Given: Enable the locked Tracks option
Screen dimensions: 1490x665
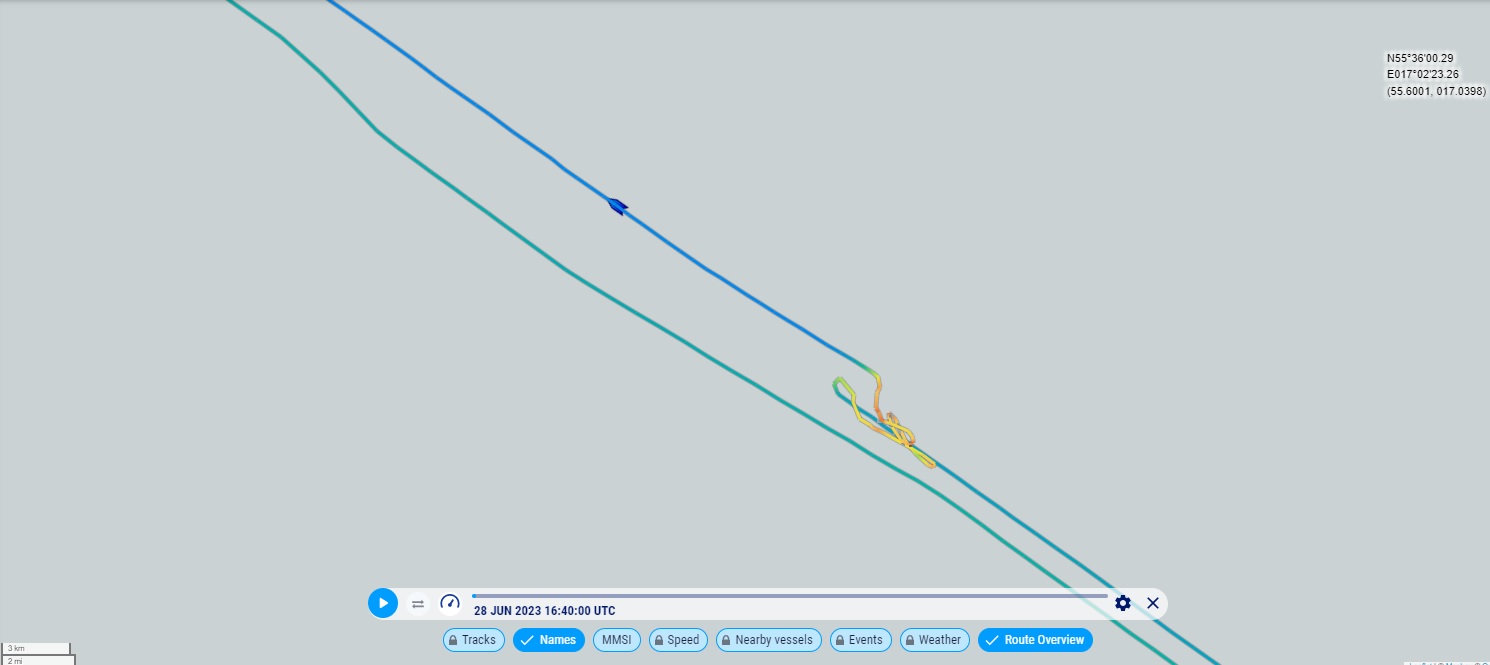Looking at the screenshot, I should [474, 640].
